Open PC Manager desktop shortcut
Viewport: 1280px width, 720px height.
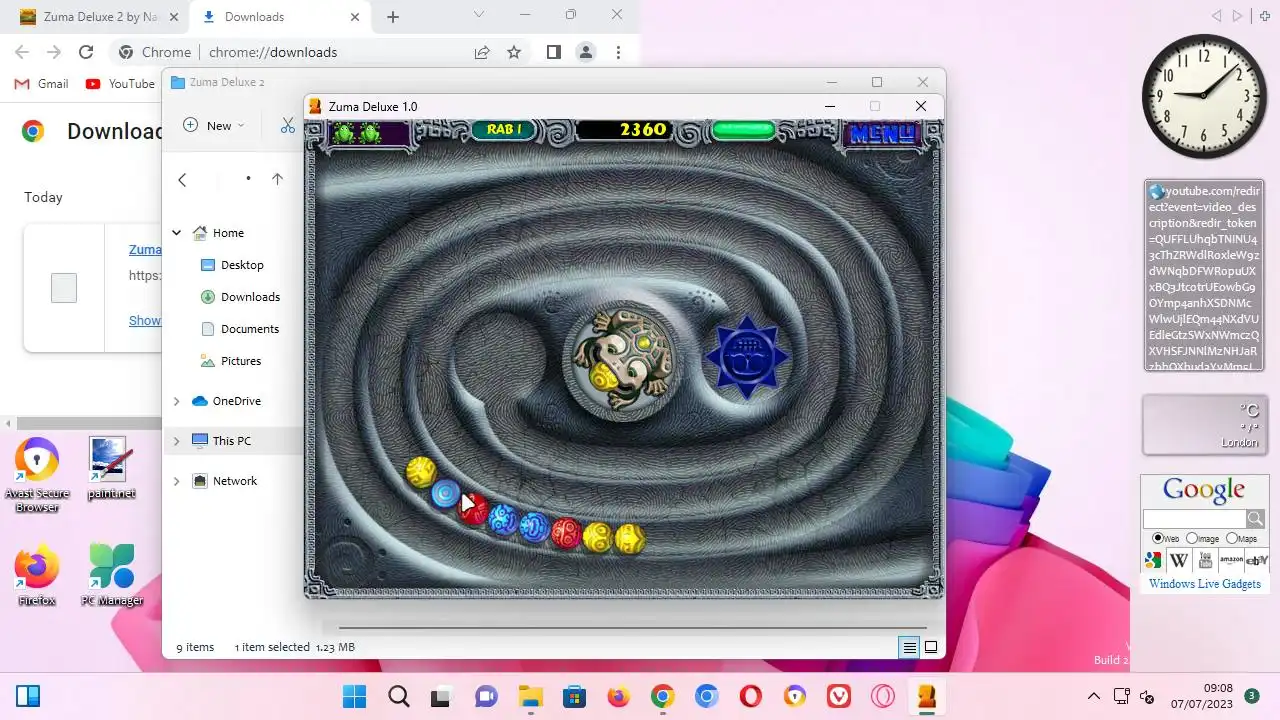(x=112, y=576)
